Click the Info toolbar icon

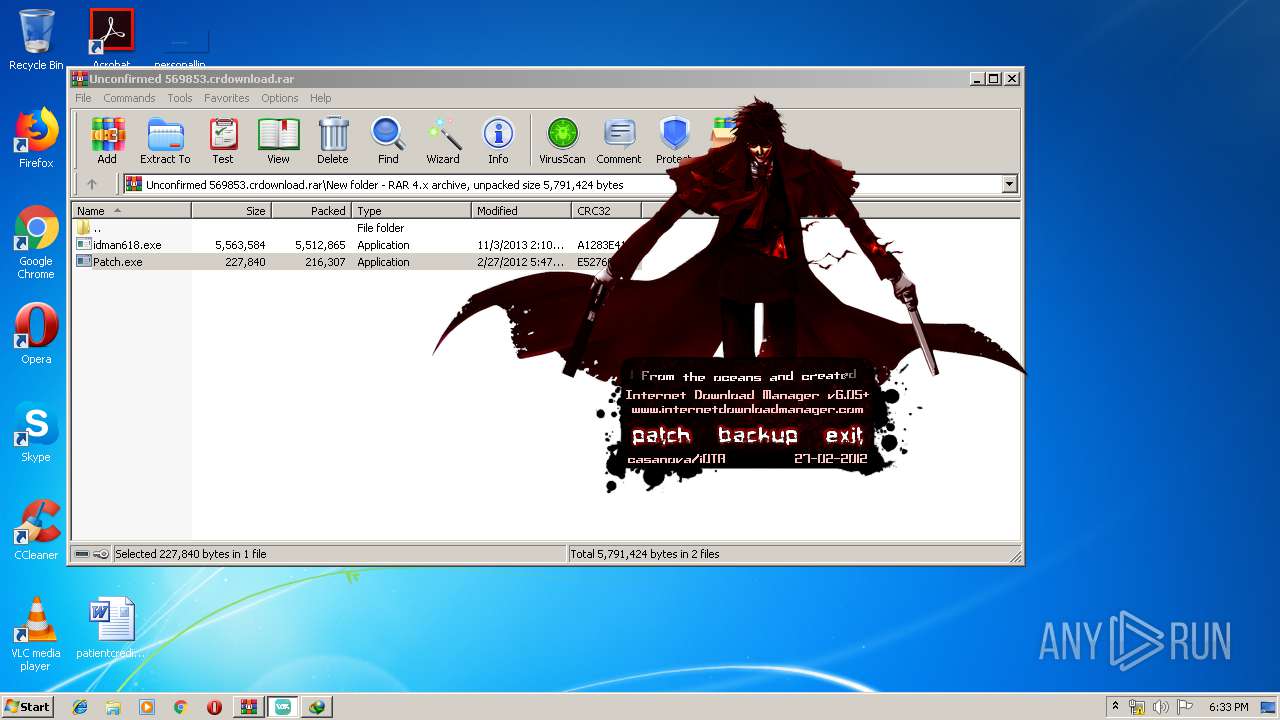tap(498, 141)
